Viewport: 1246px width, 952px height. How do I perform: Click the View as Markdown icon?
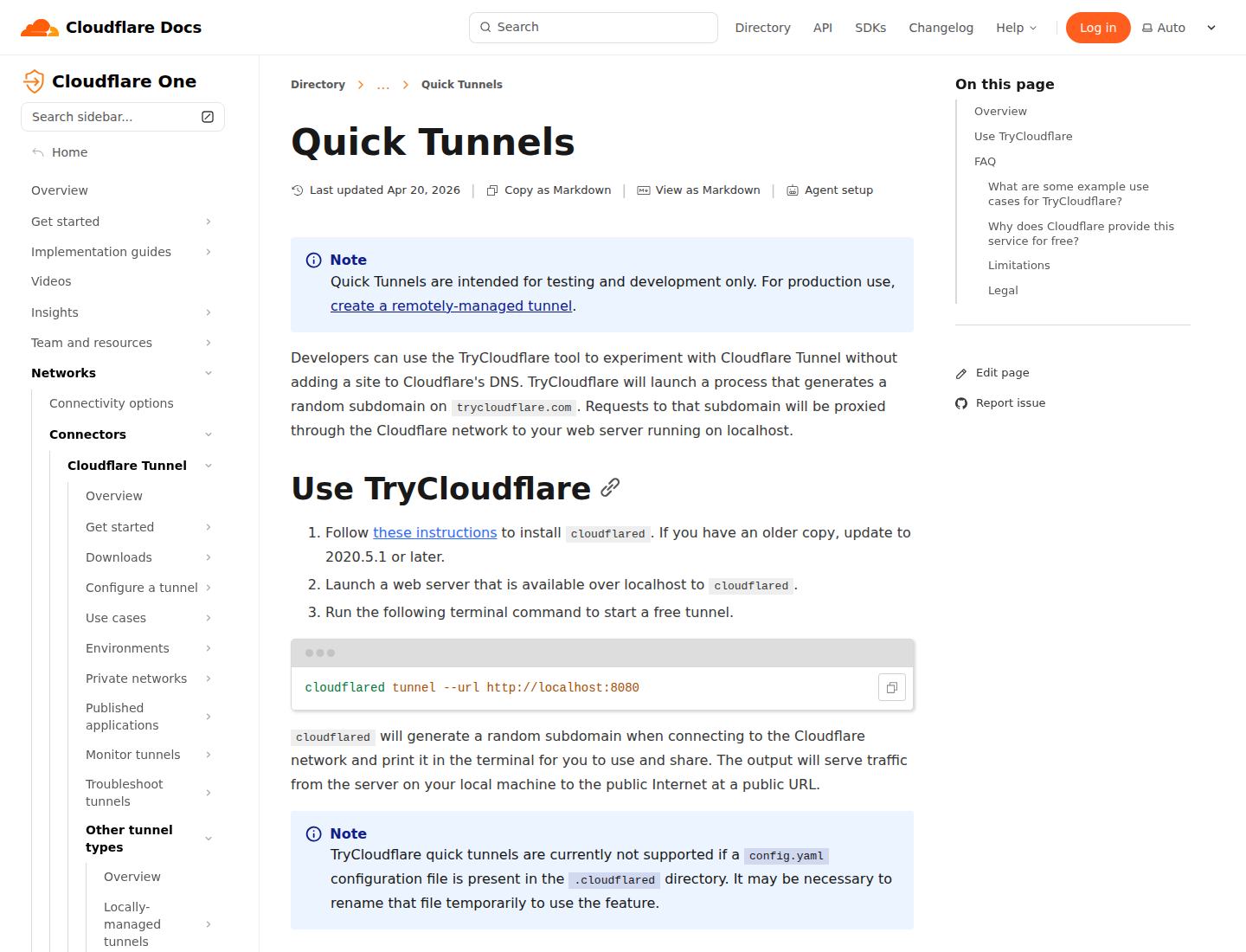(644, 190)
